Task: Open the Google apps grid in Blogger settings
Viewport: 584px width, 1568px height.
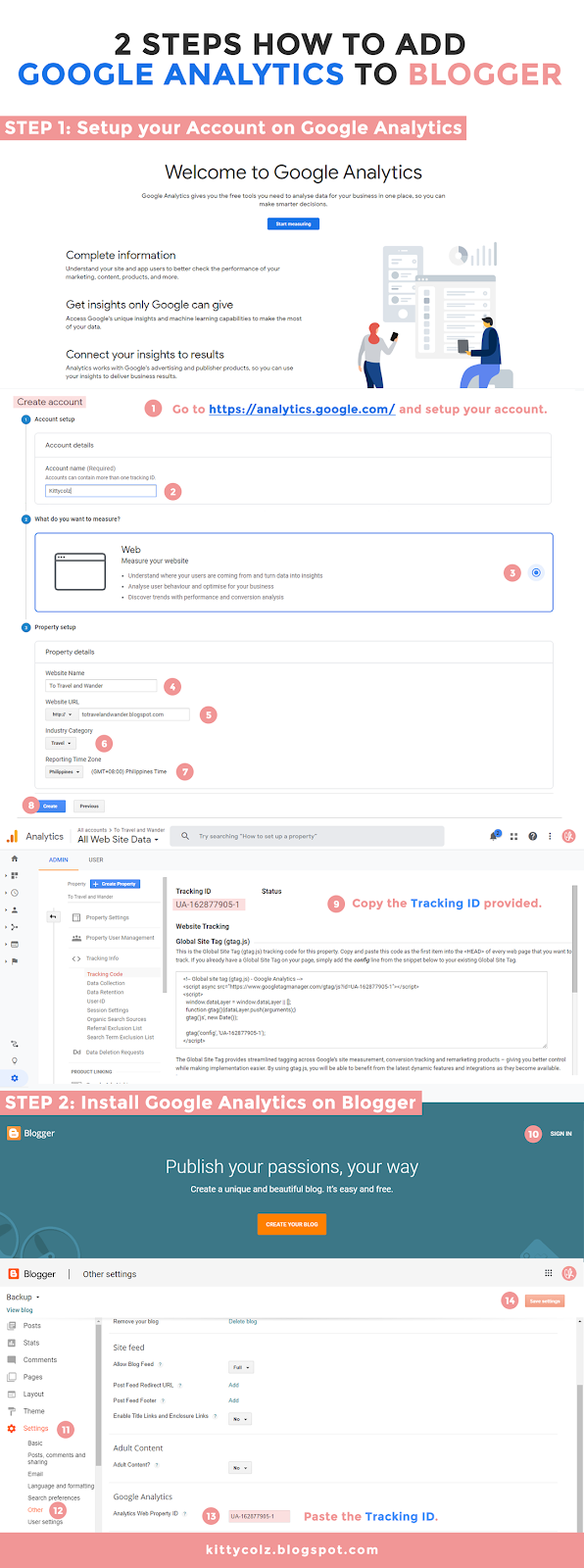Action: [548, 1273]
